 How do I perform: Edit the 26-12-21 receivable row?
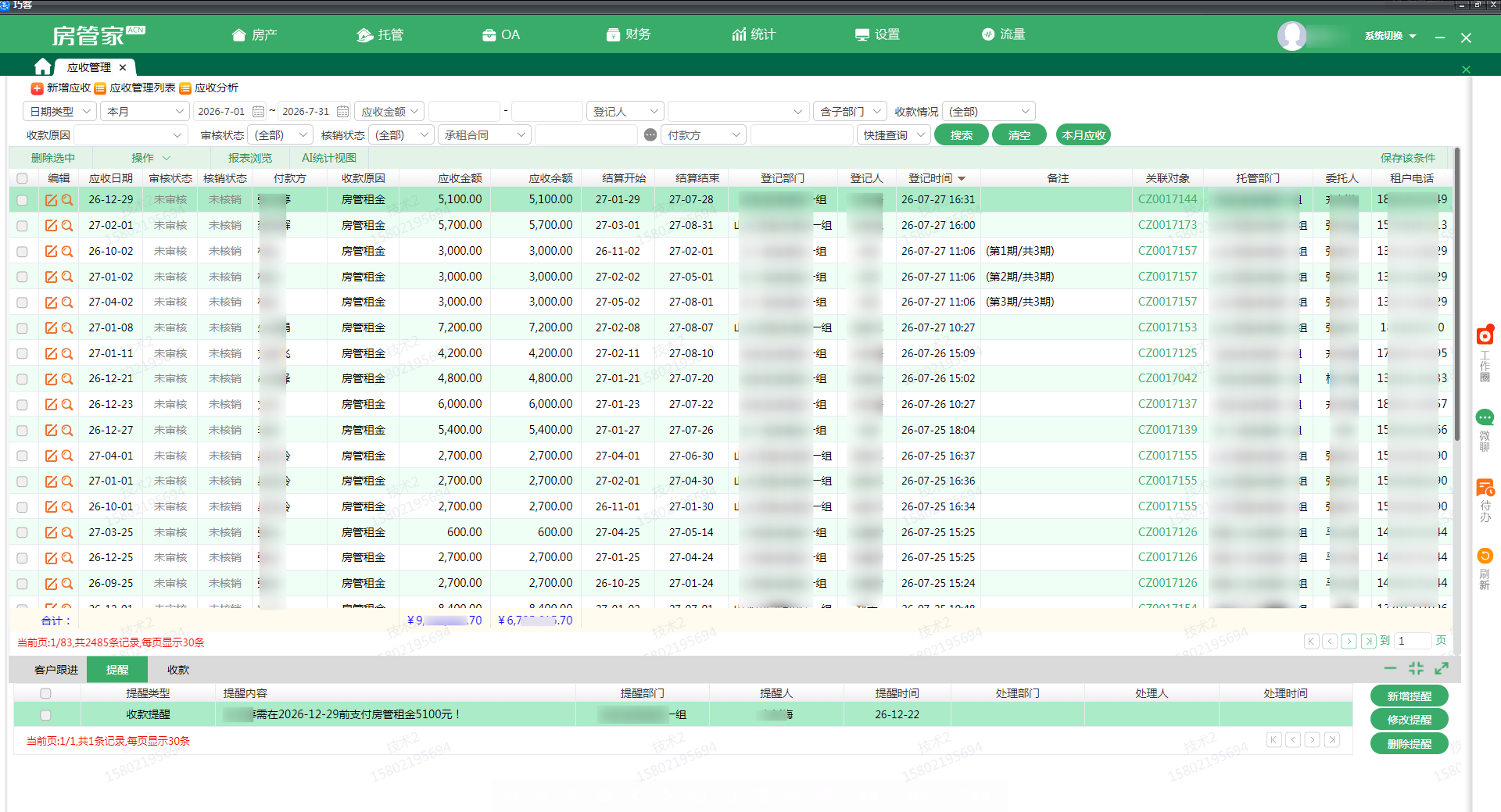pyautogui.click(x=51, y=379)
